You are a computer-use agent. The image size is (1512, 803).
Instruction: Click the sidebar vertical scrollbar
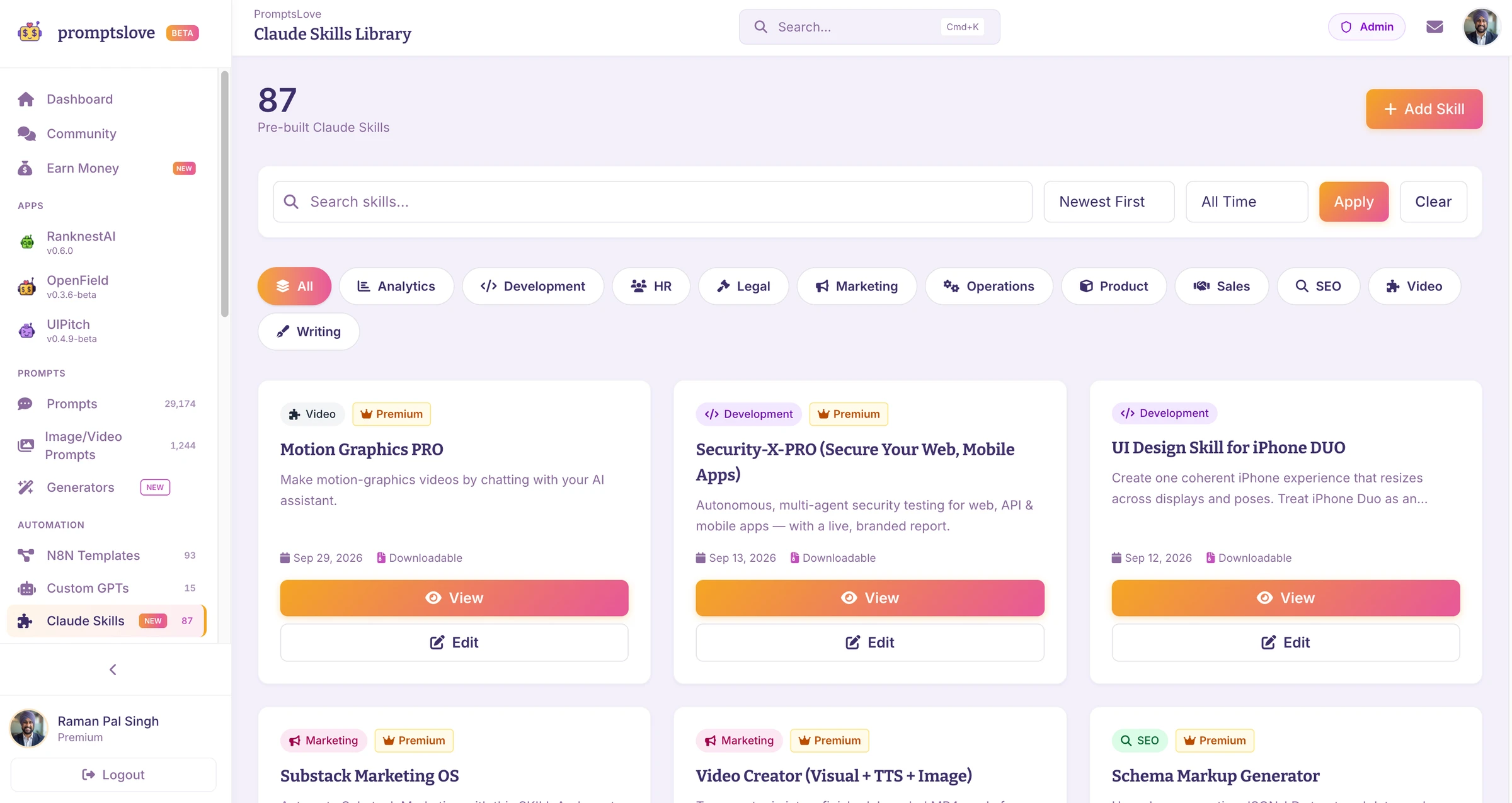coord(225,194)
